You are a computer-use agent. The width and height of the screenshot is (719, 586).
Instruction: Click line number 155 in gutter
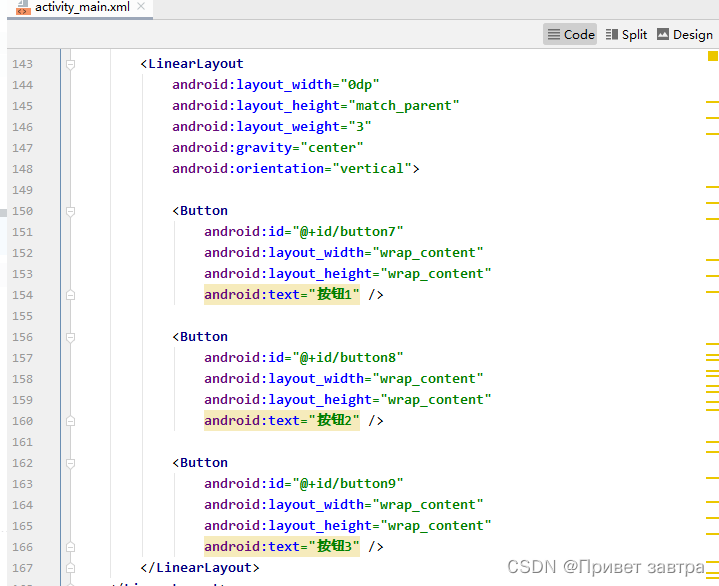[x=22, y=316]
